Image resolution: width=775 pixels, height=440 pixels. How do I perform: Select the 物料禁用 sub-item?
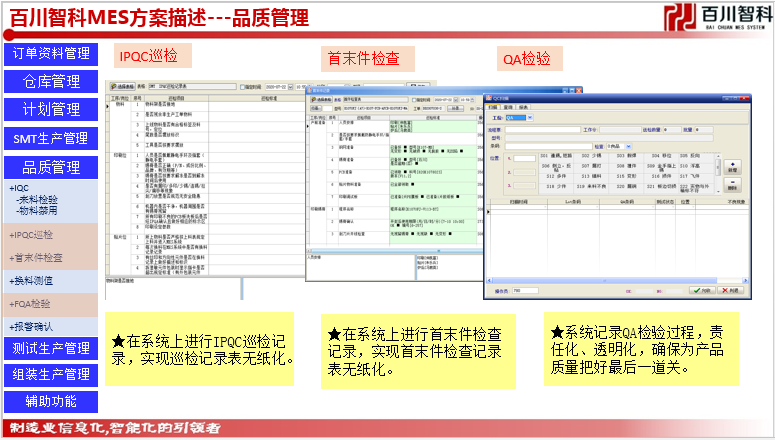pyautogui.click(x=37, y=211)
